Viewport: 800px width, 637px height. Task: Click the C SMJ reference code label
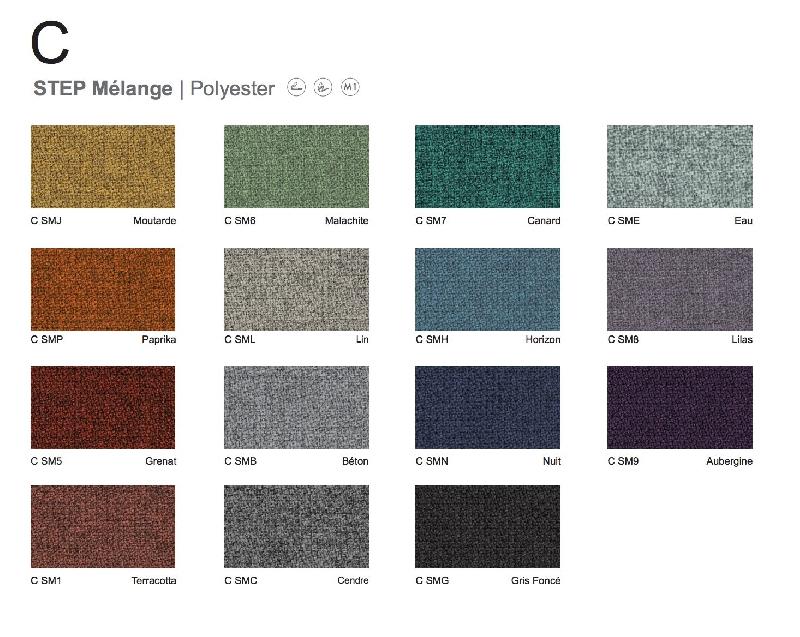click(46, 221)
